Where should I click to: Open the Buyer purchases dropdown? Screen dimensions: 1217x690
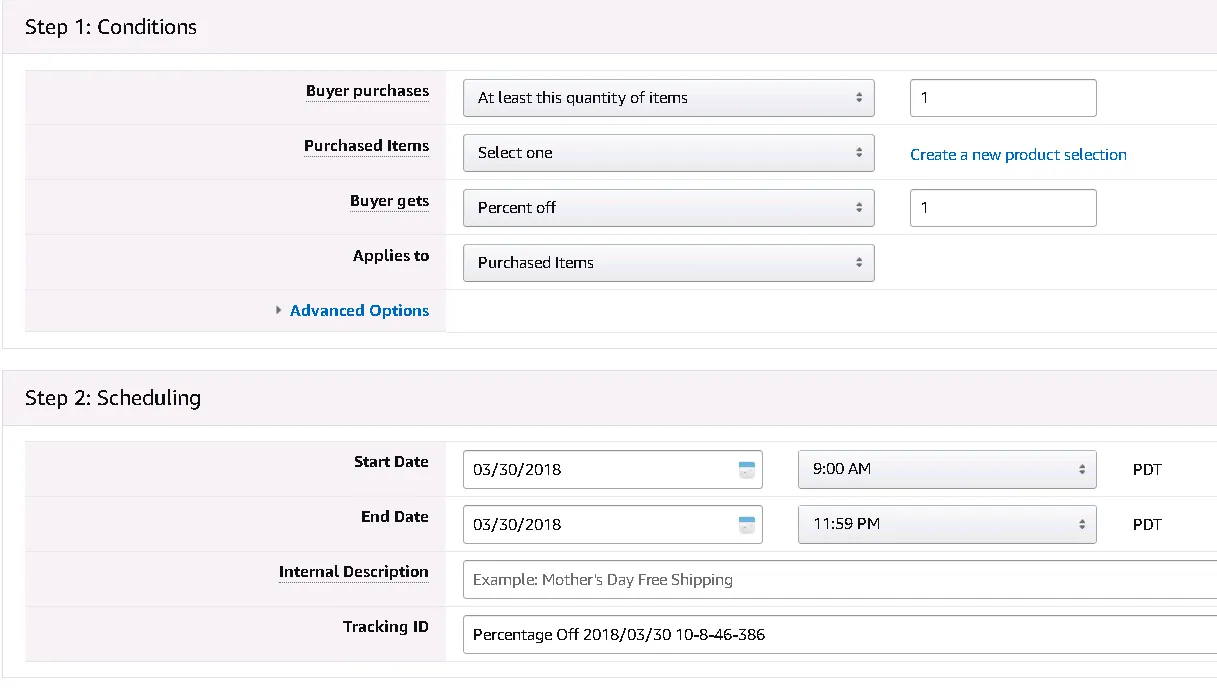(669, 98)
